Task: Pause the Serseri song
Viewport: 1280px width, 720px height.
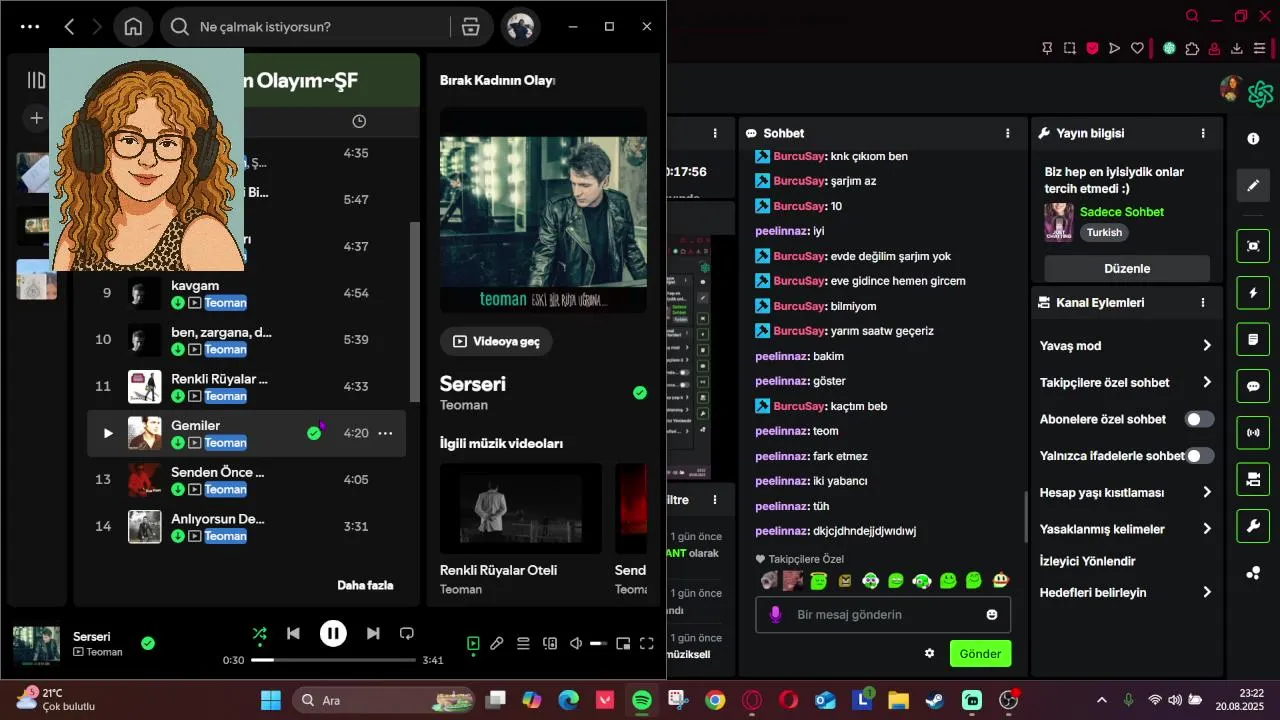Action: (333, 633)
